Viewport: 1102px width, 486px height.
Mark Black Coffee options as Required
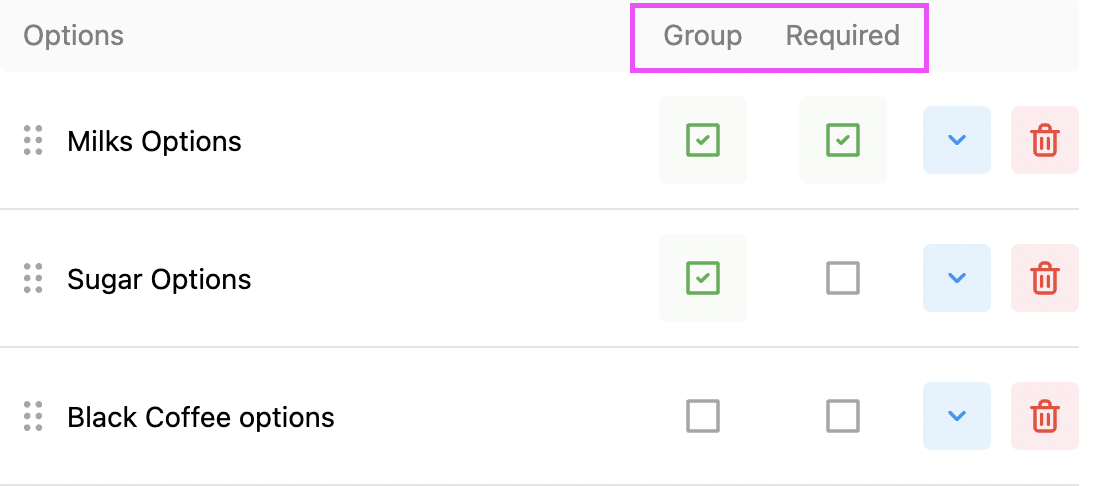(843, 416)
